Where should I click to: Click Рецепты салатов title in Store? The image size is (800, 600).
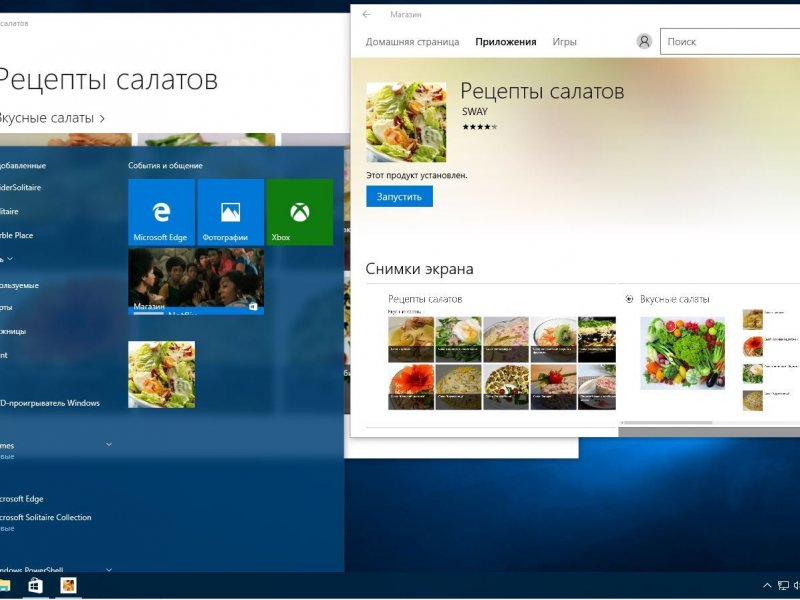(542, 91)
